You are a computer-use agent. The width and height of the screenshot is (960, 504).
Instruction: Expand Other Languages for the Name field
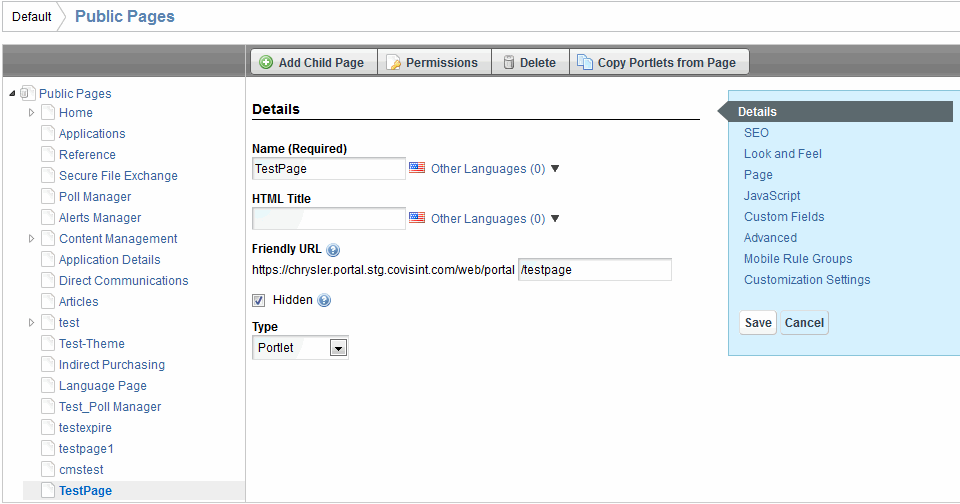click(x=555, y=169)
